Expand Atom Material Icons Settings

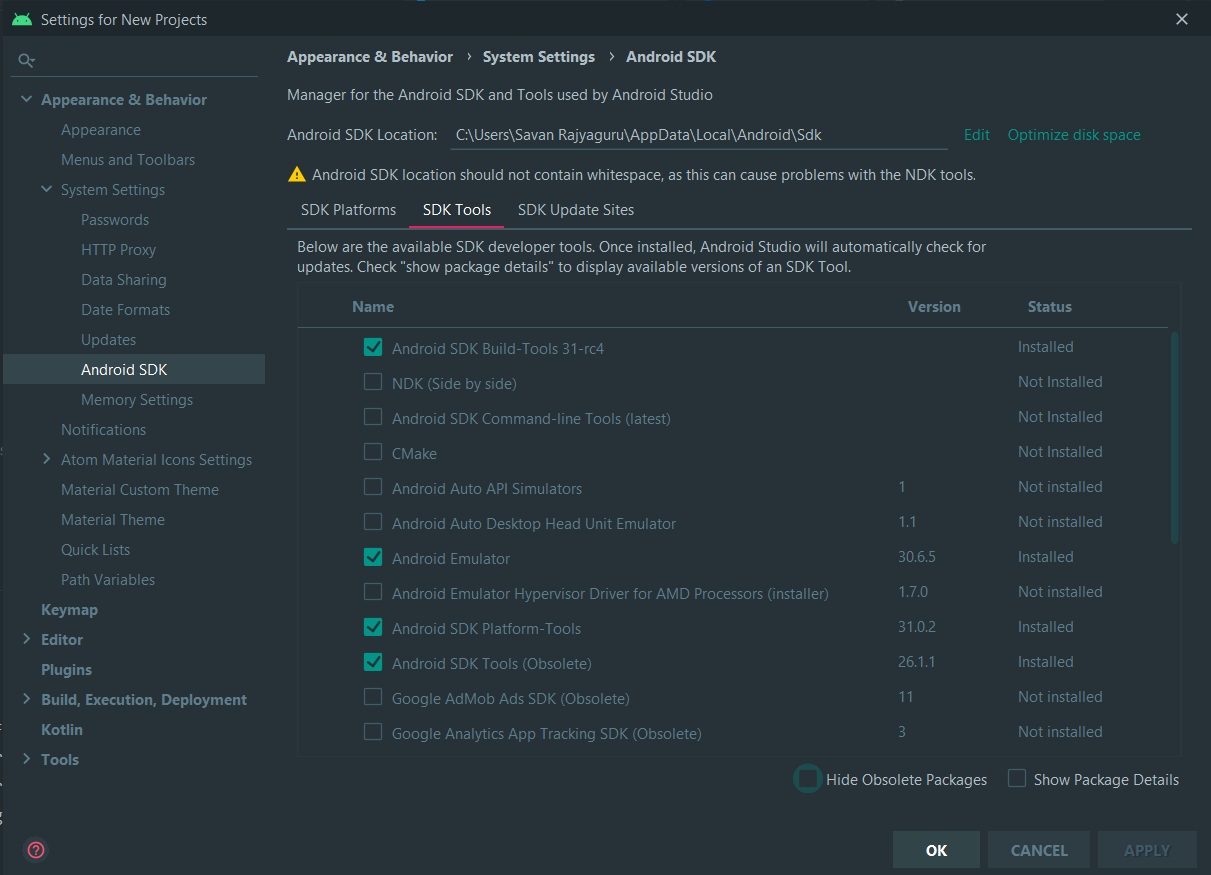pos(46,459)
